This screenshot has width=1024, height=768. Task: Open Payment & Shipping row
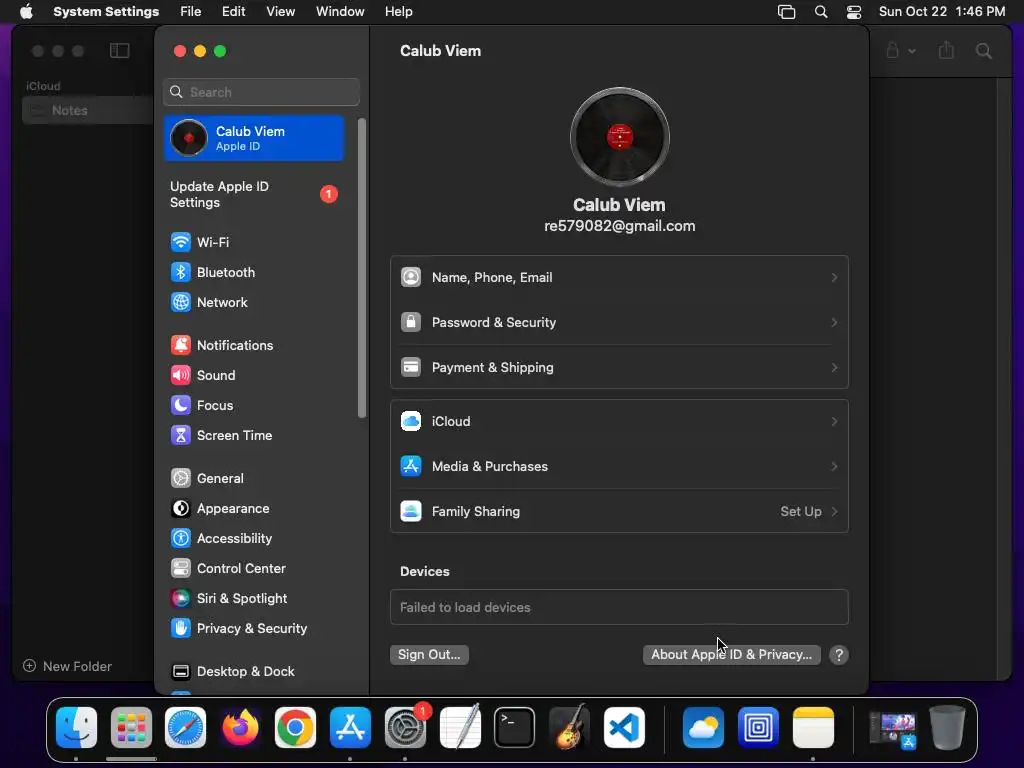pos(619,368)
